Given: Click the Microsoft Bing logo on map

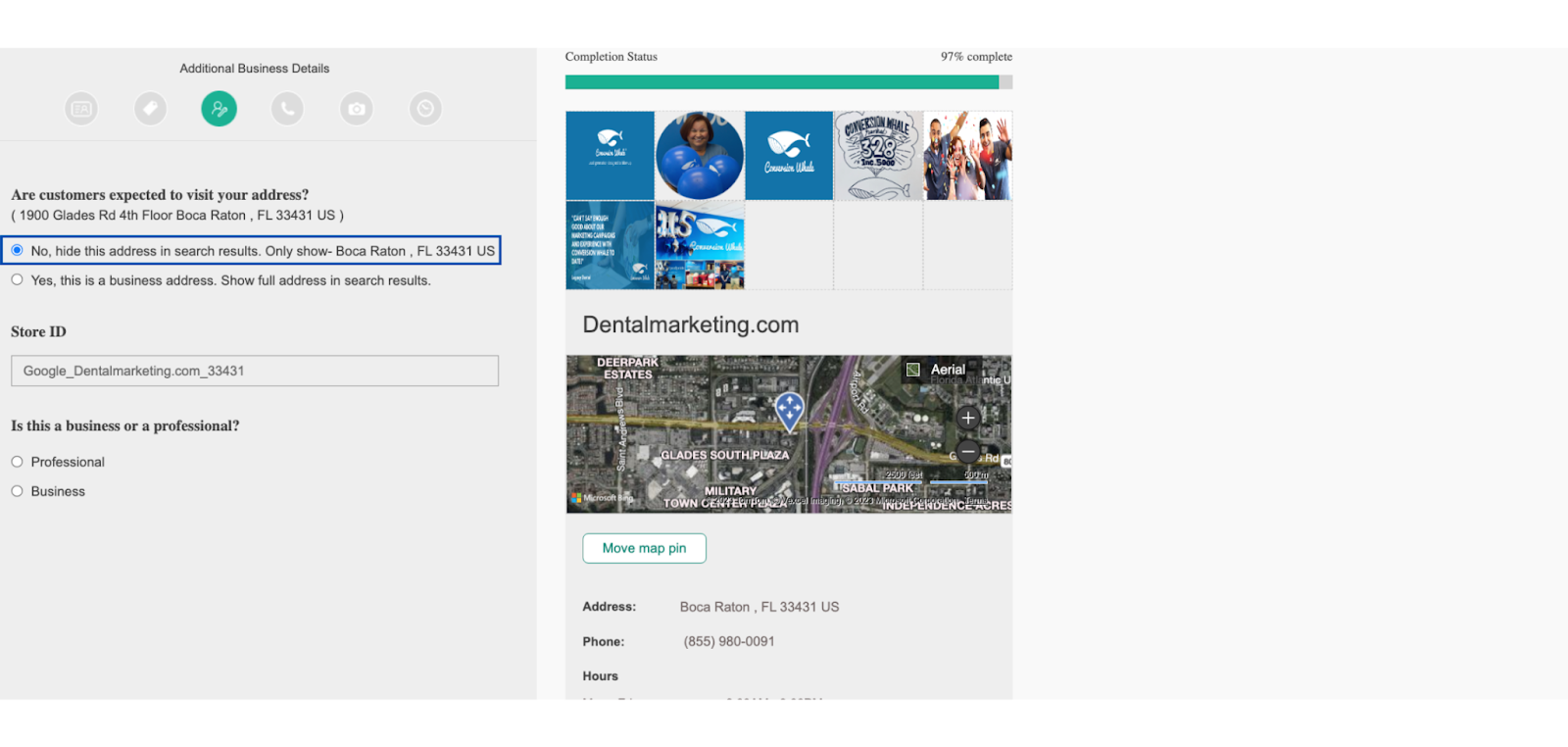Looking at the screenshot, I should point(602,498).
